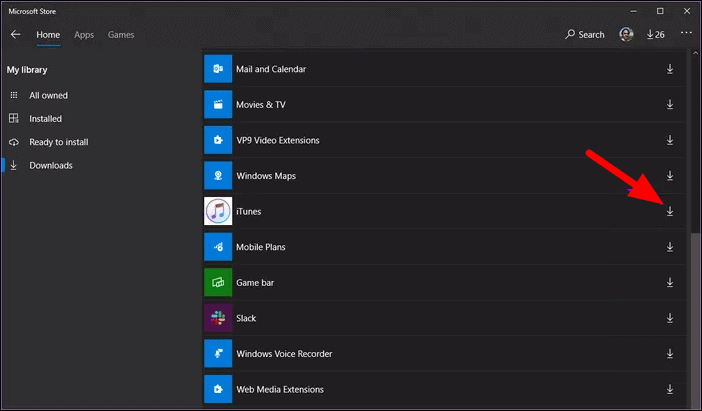Click the Windows Voice Recorder name
This screenshot has width=702, height=411.
pos(284,354)
